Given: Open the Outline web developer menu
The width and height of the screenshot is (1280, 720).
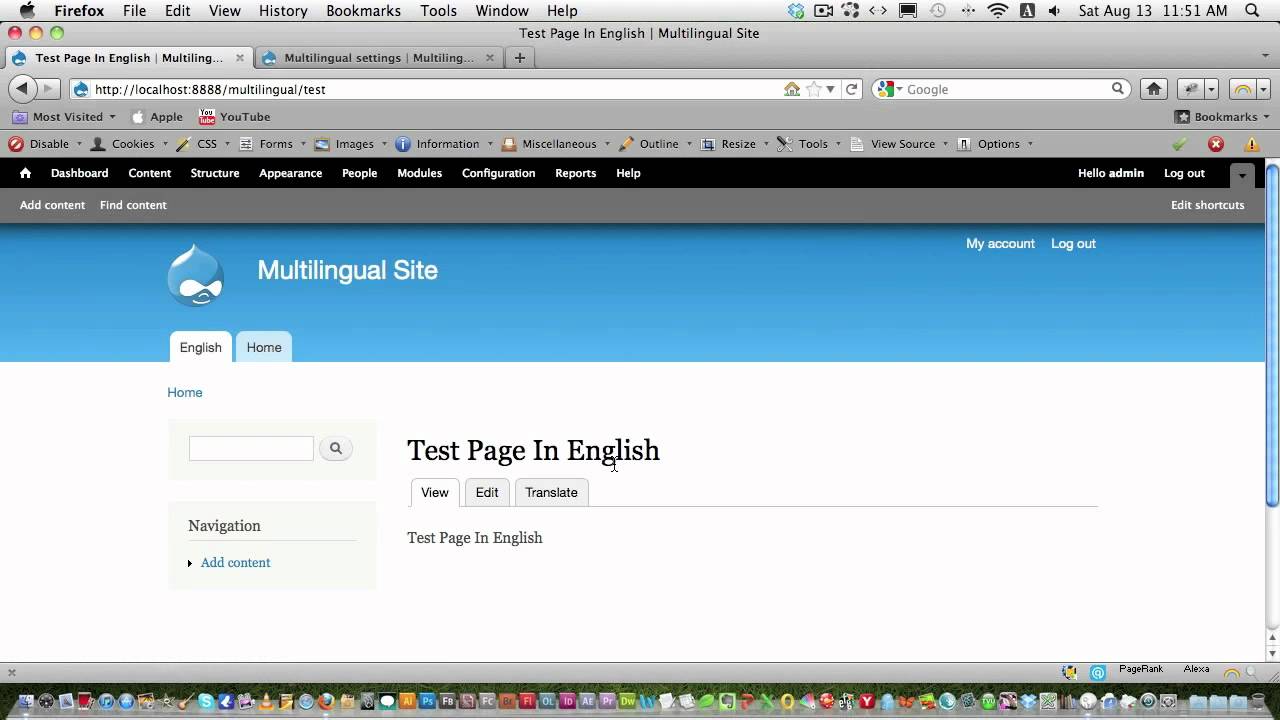Looking at the screenshot, I should click(654, 144).
